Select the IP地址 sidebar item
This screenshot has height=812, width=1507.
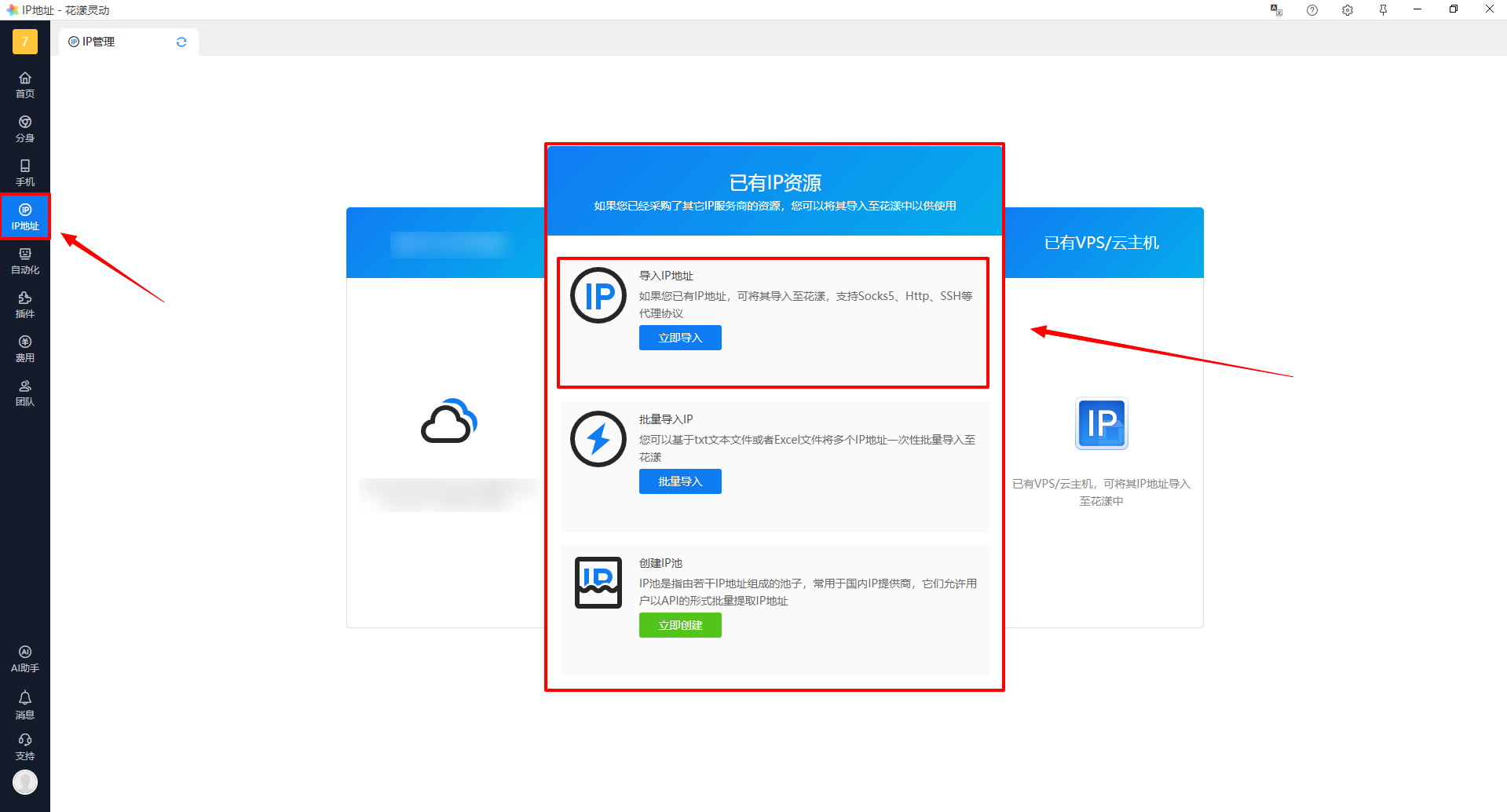click(25, 216)
